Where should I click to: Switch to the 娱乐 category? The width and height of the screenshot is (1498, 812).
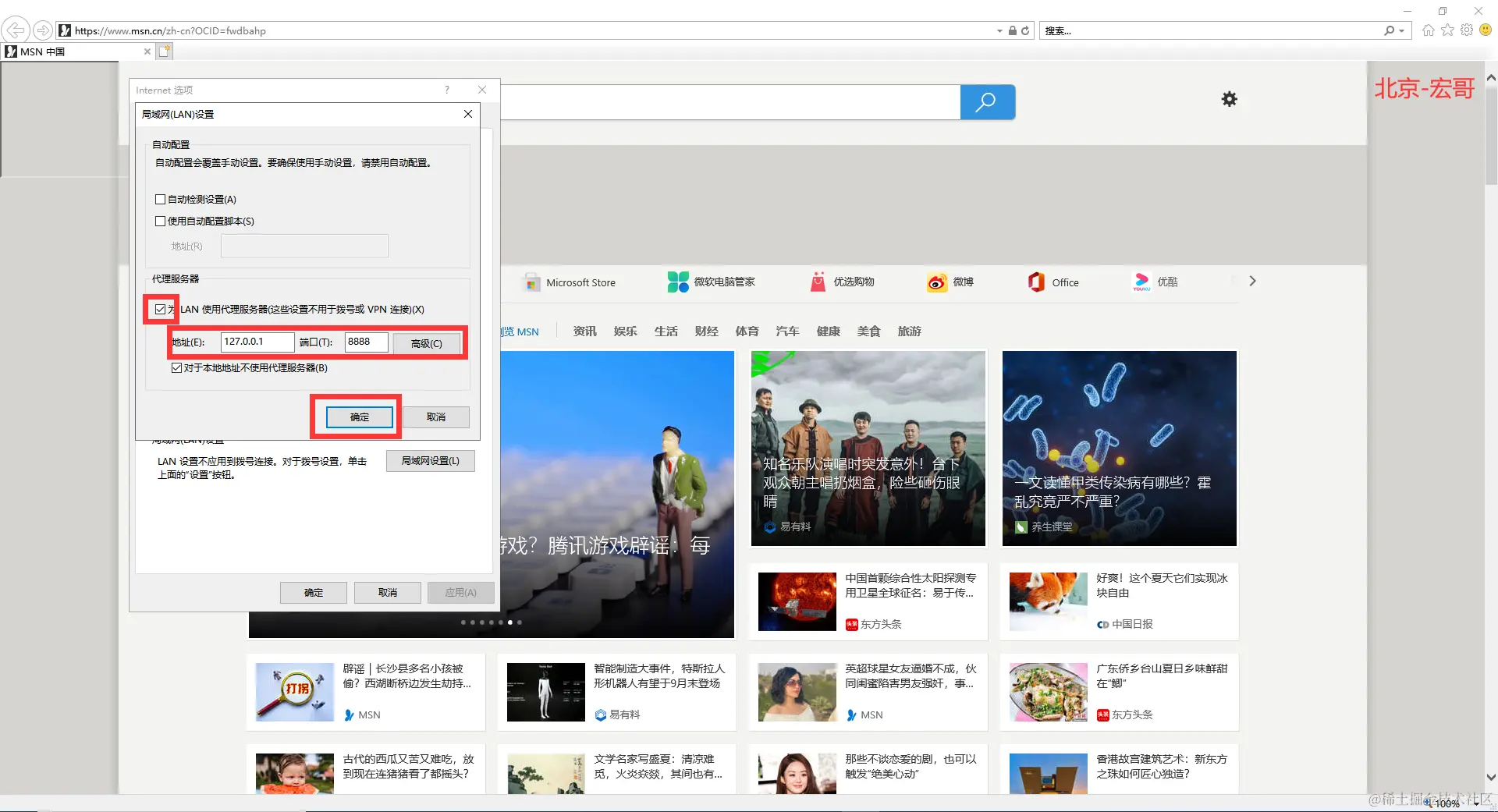point(626,332)
